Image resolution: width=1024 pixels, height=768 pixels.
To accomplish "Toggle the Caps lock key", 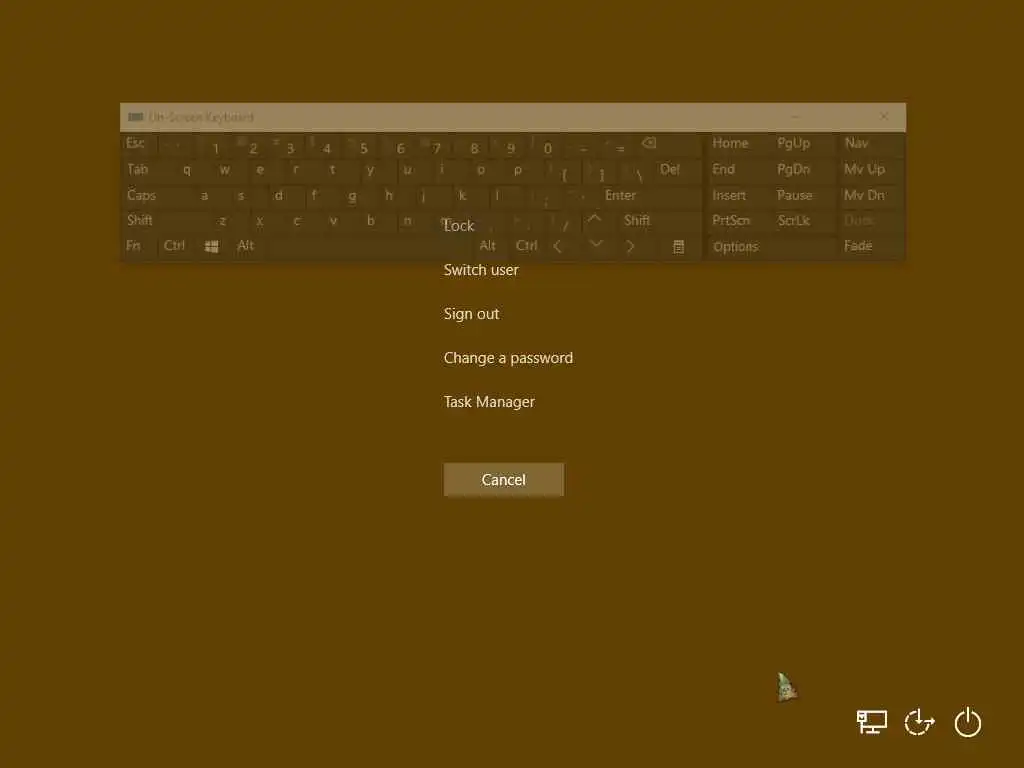I will coord(141,195).
